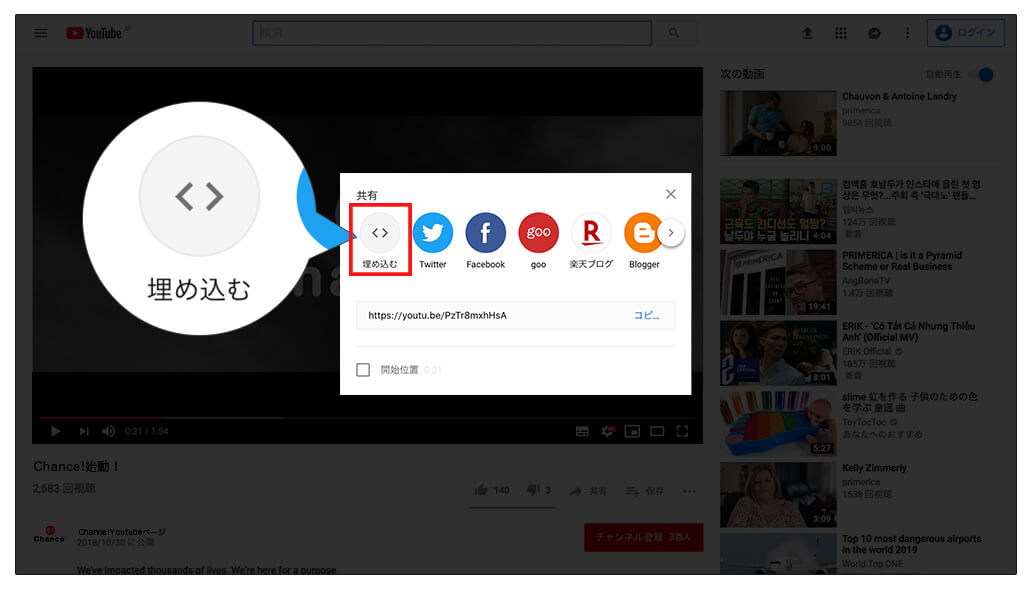The image size is (1032, 592).
Task: Close the 共有 share dialog
Action: coord(670,193)
